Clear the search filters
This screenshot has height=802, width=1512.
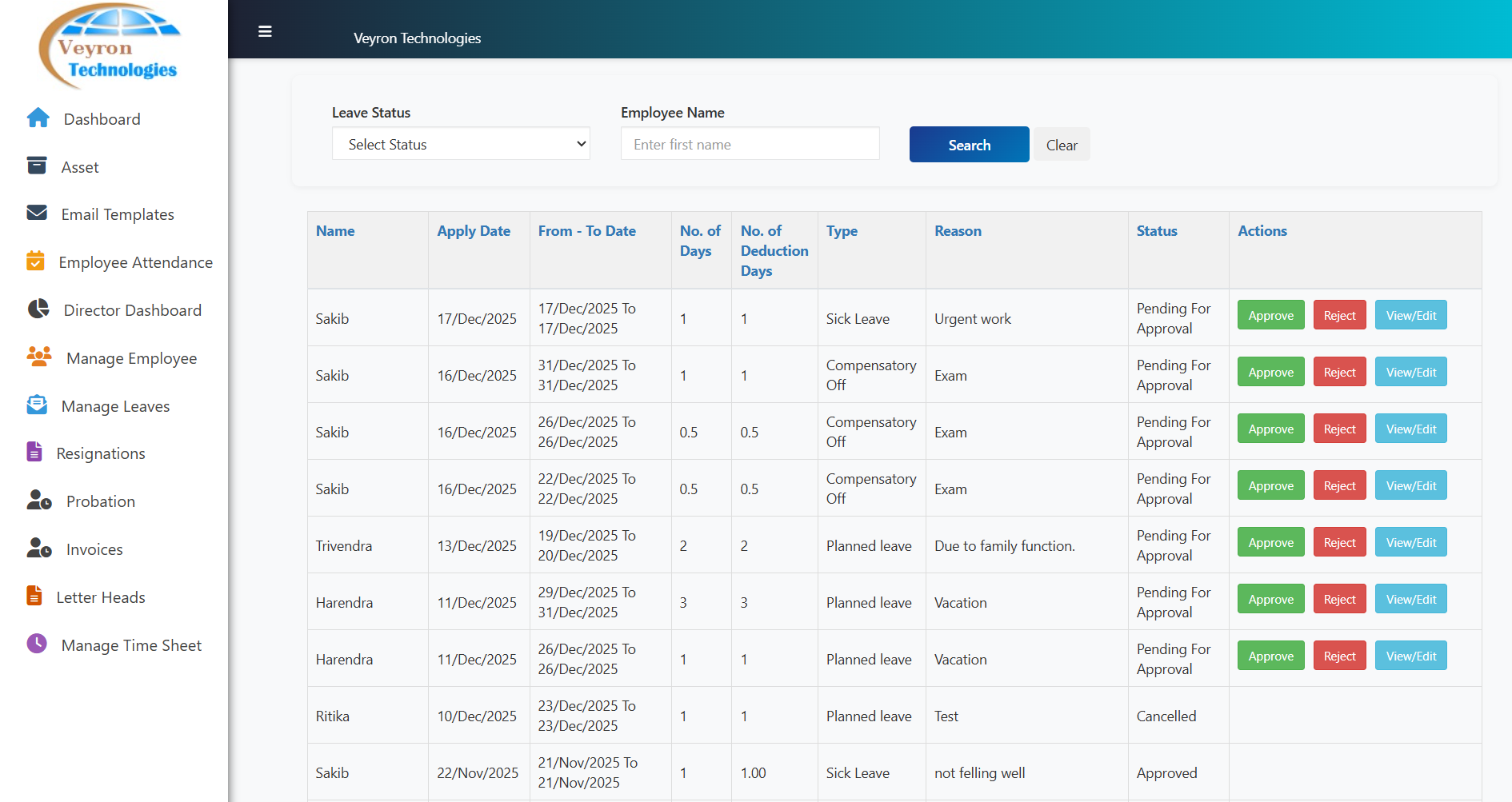coord(1061,145)
